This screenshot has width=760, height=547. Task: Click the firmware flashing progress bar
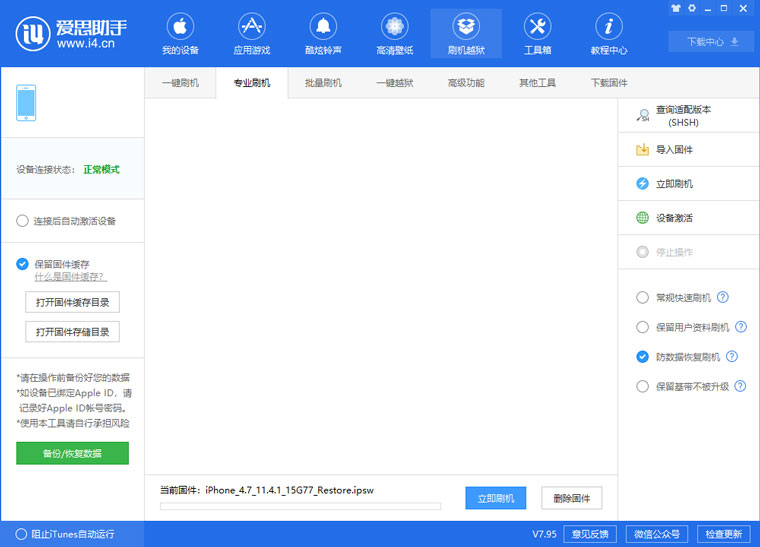(x=301, y=506)
